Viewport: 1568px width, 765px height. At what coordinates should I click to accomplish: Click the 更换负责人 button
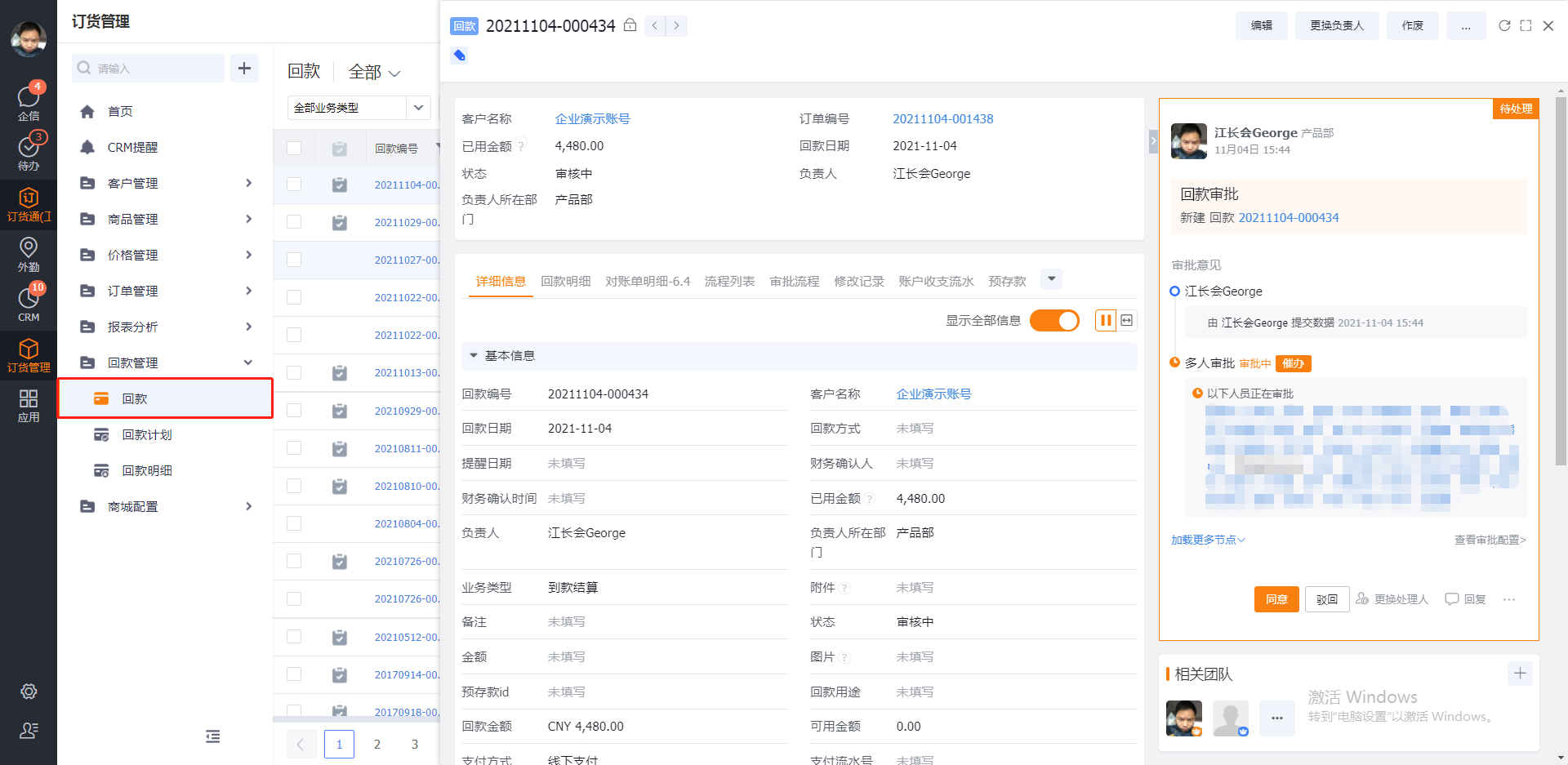1337,26
